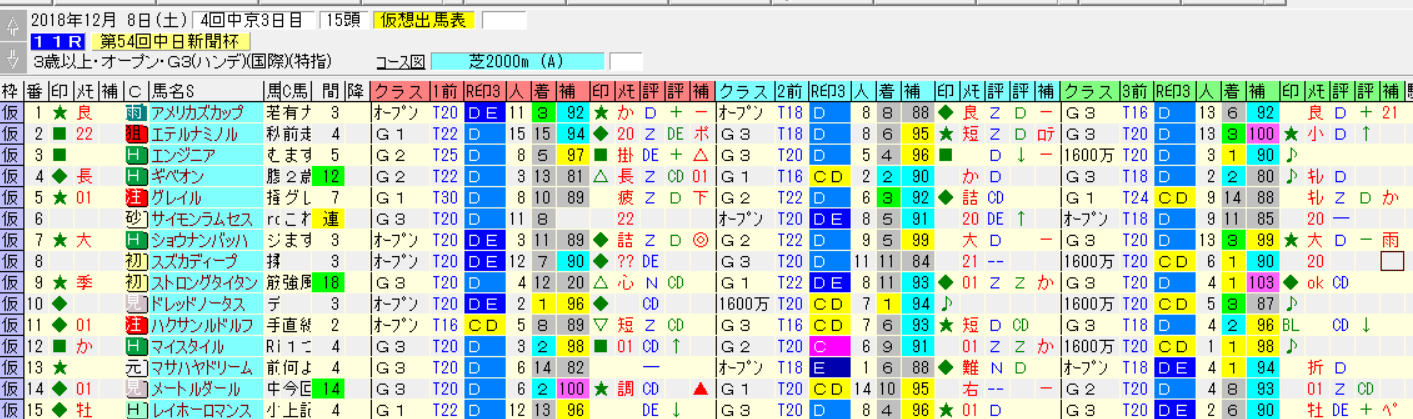Click the 砂 icon beside サイモンラムセス
The image size is (1413, 419).
point(137,218)
